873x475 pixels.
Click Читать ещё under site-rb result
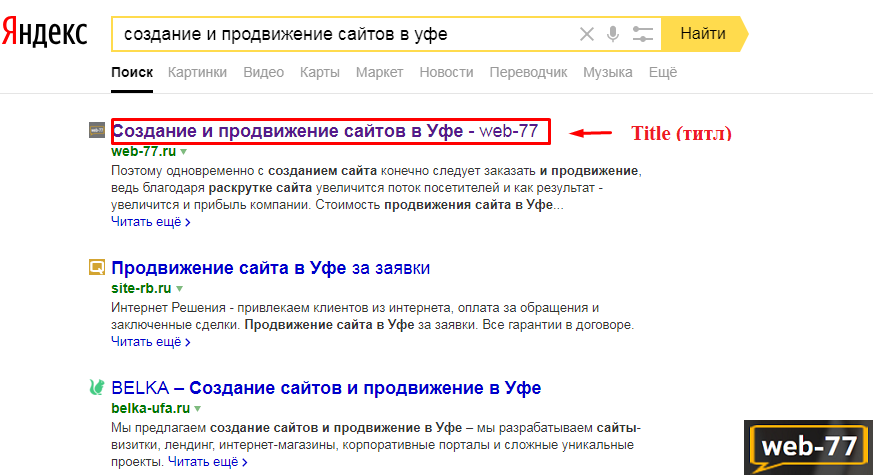(150, 342)
